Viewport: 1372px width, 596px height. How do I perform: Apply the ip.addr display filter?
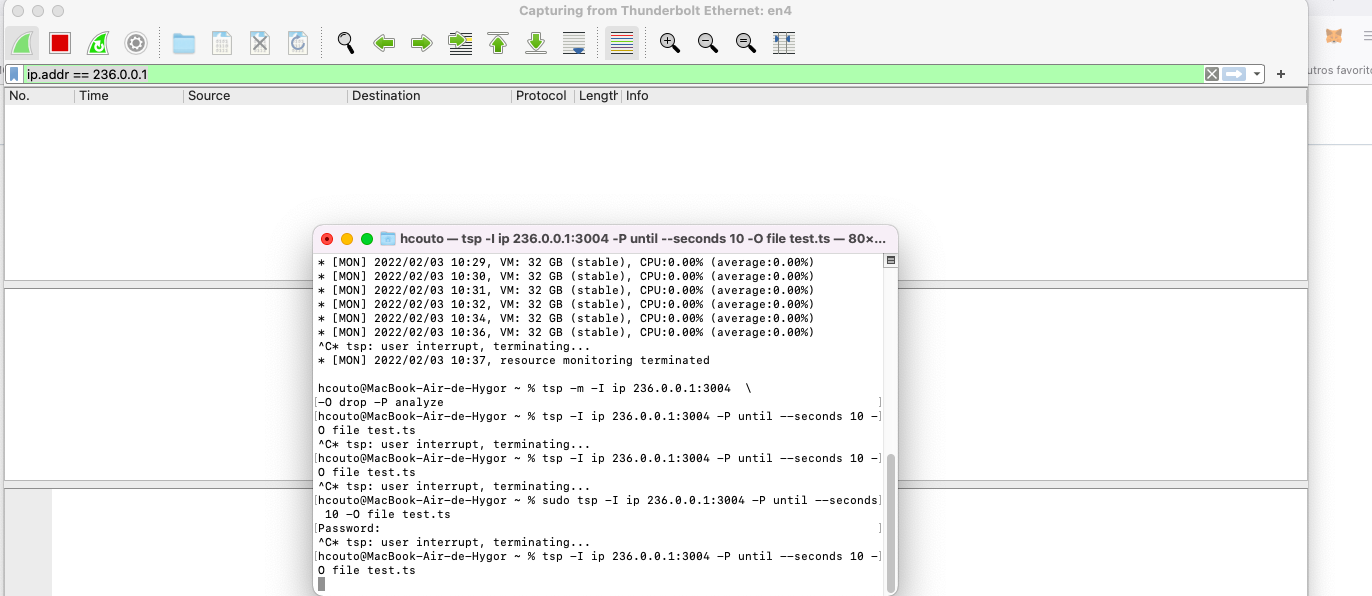(1231, 72)
